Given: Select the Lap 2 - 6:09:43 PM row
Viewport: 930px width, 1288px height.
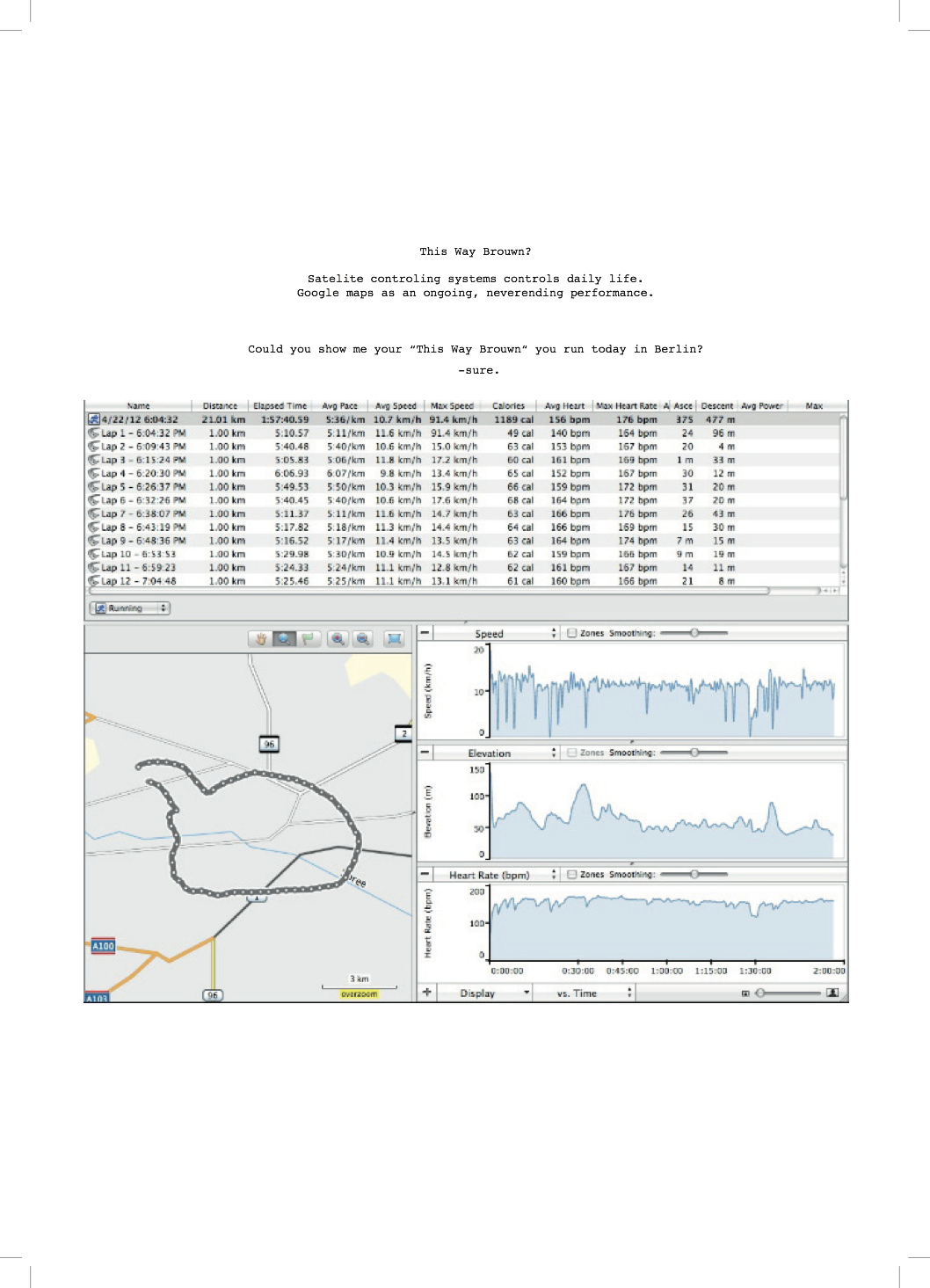Looking at the screenshot, I should point(462,447).
